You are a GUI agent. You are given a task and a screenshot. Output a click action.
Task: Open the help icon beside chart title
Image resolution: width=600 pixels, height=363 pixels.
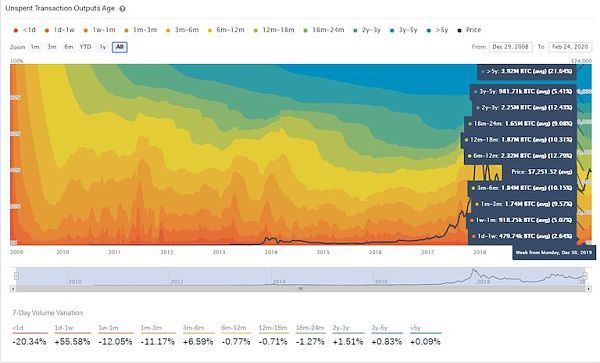tap(122, 9)
